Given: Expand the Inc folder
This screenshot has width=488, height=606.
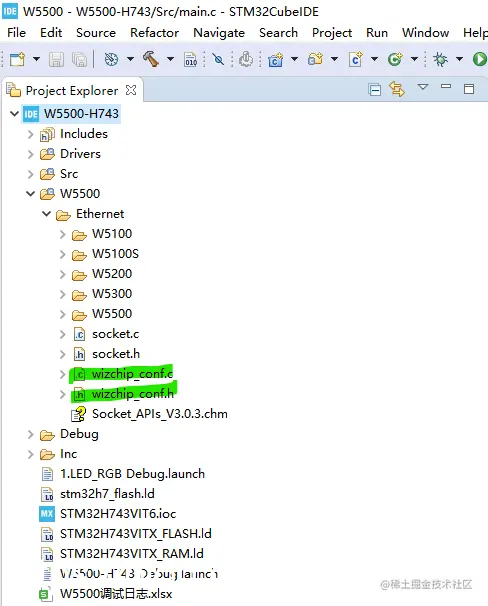Looking at the screenshot, I should [x=31, y=454].
